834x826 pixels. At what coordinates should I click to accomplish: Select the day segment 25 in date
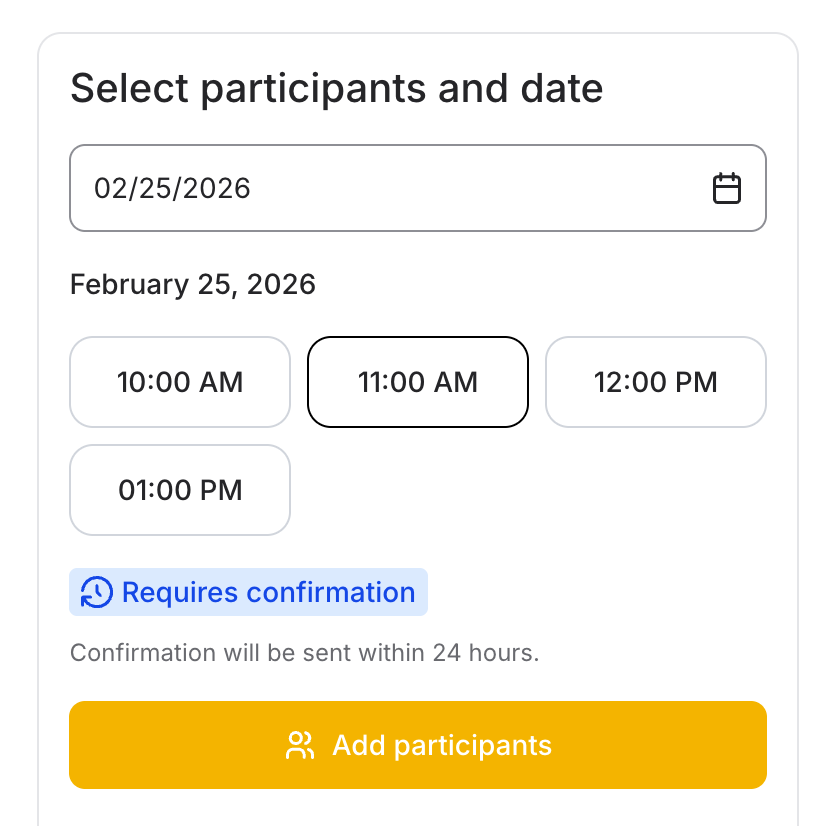click(153, 188)
